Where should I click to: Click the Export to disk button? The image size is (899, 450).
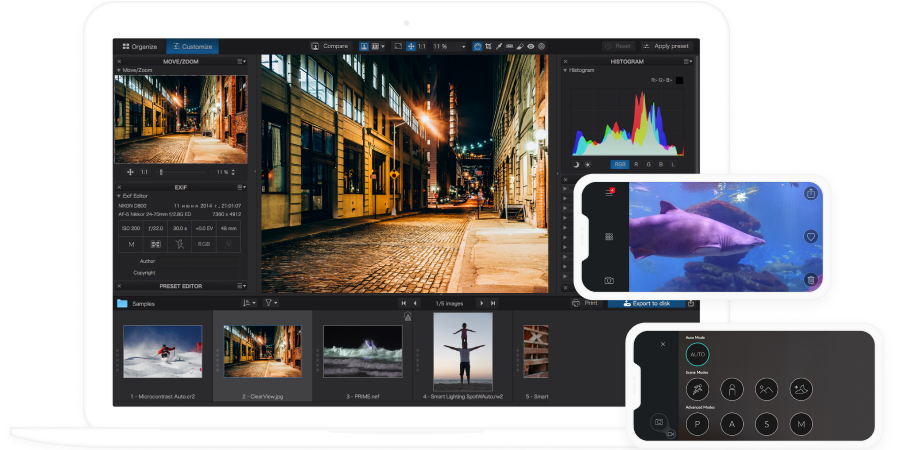pyautogui.click(x=646, y=303)
